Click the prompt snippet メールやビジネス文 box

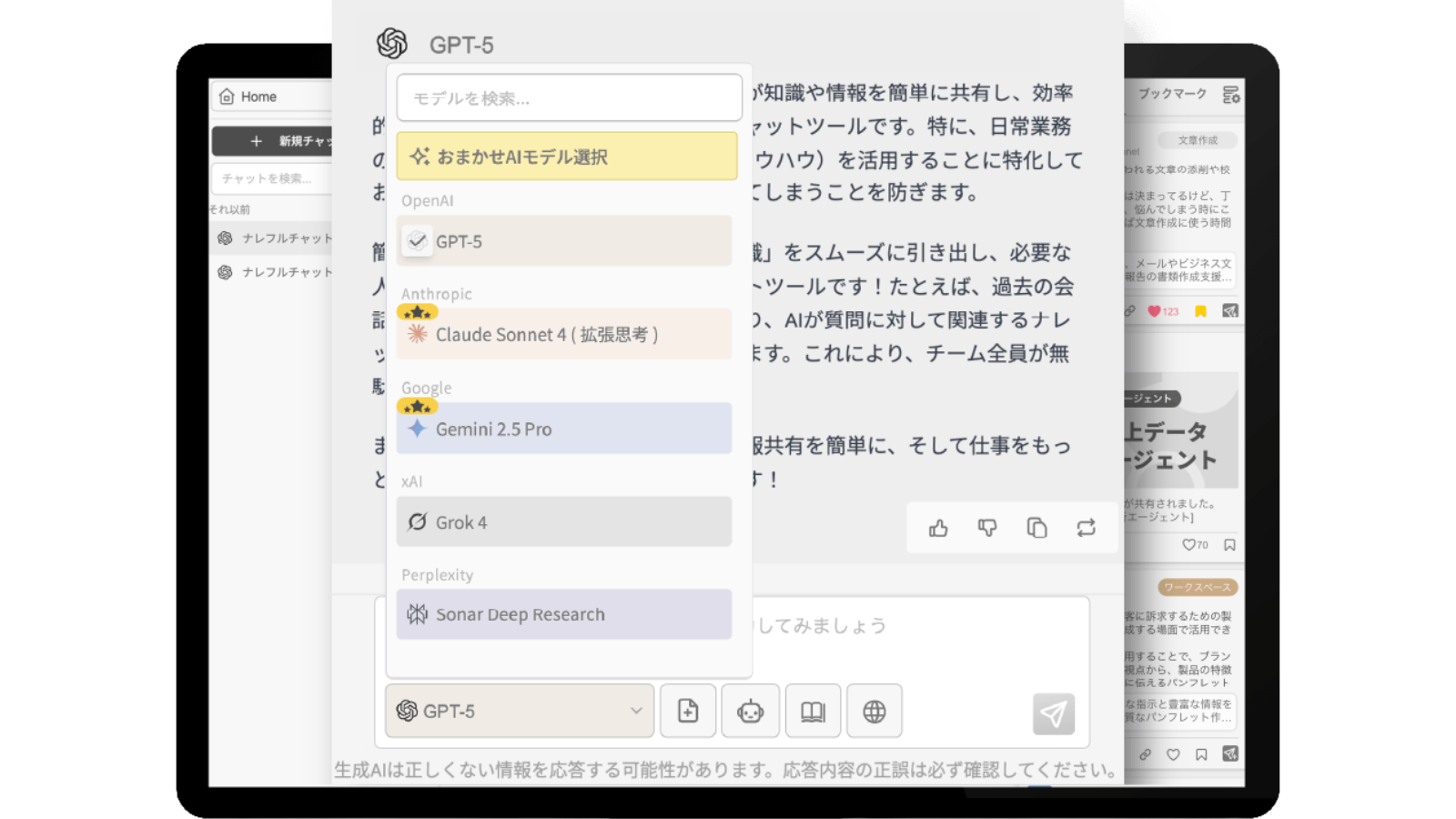coord(1180,270)
